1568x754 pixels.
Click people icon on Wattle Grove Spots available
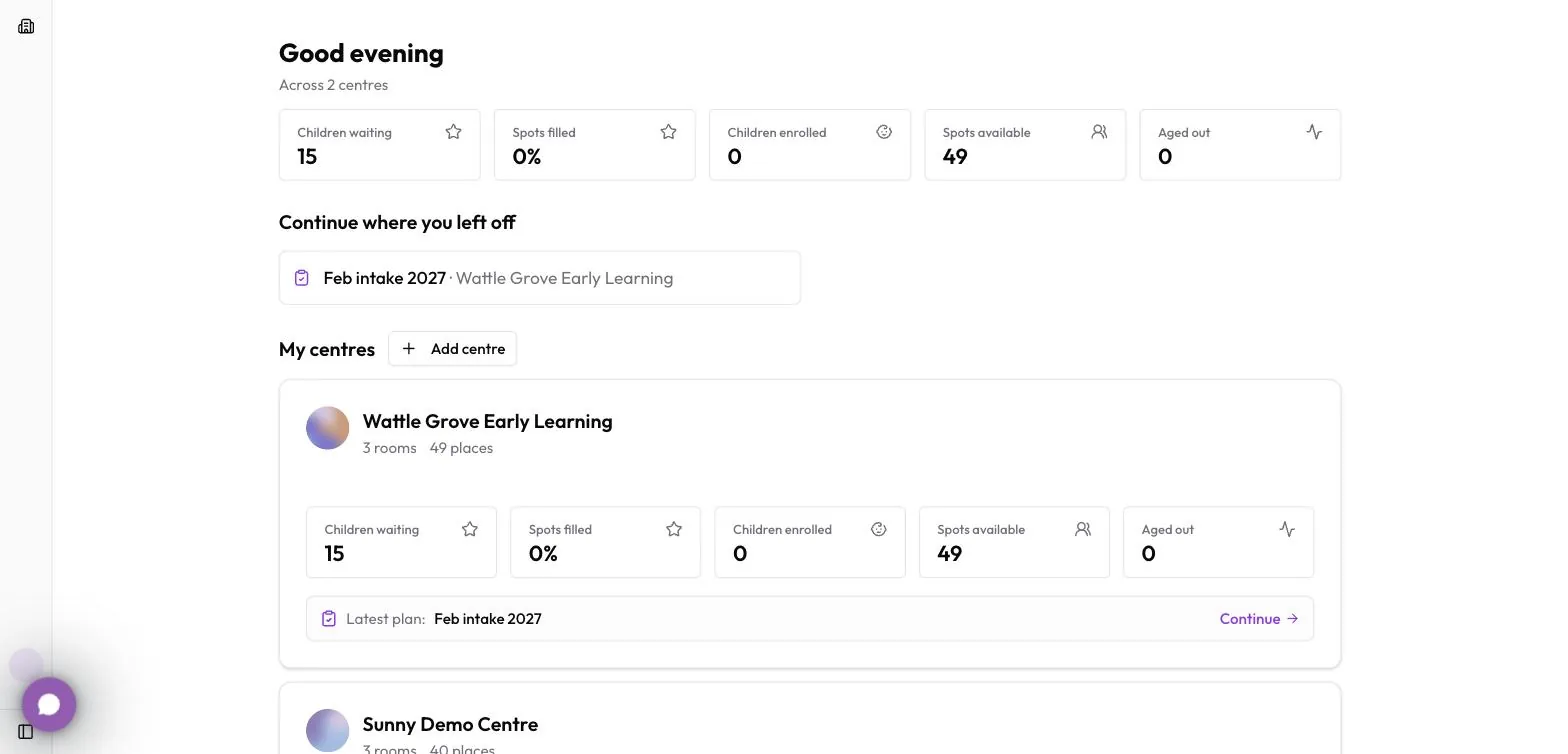pyautogui.click(x=1083, y=529)
